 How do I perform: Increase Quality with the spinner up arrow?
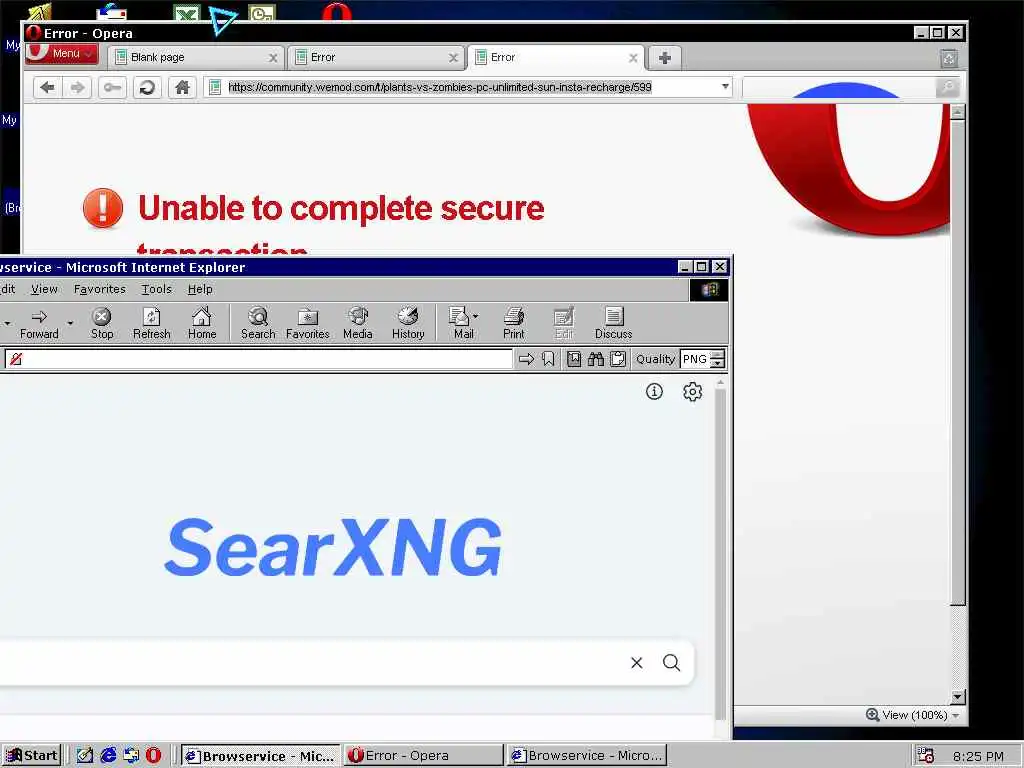pos(718,354)
